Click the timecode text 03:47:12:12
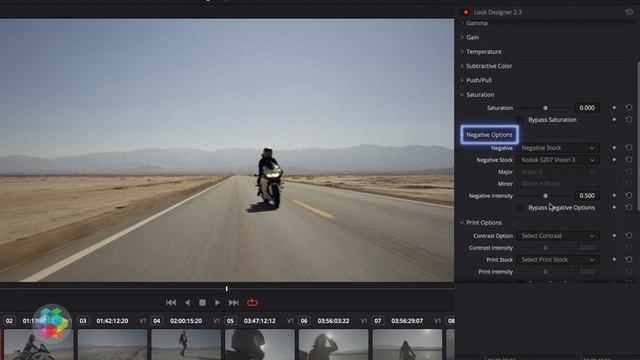This screenshot has height=360, width=640. point(260,321)
